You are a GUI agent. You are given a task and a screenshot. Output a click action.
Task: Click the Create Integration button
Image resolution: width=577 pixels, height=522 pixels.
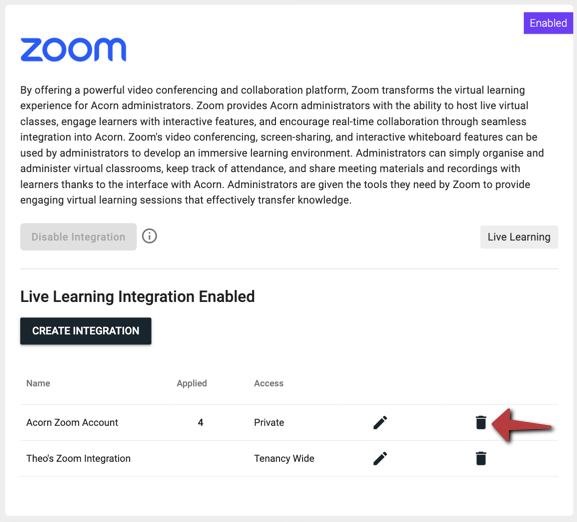(x=86, y=331)
